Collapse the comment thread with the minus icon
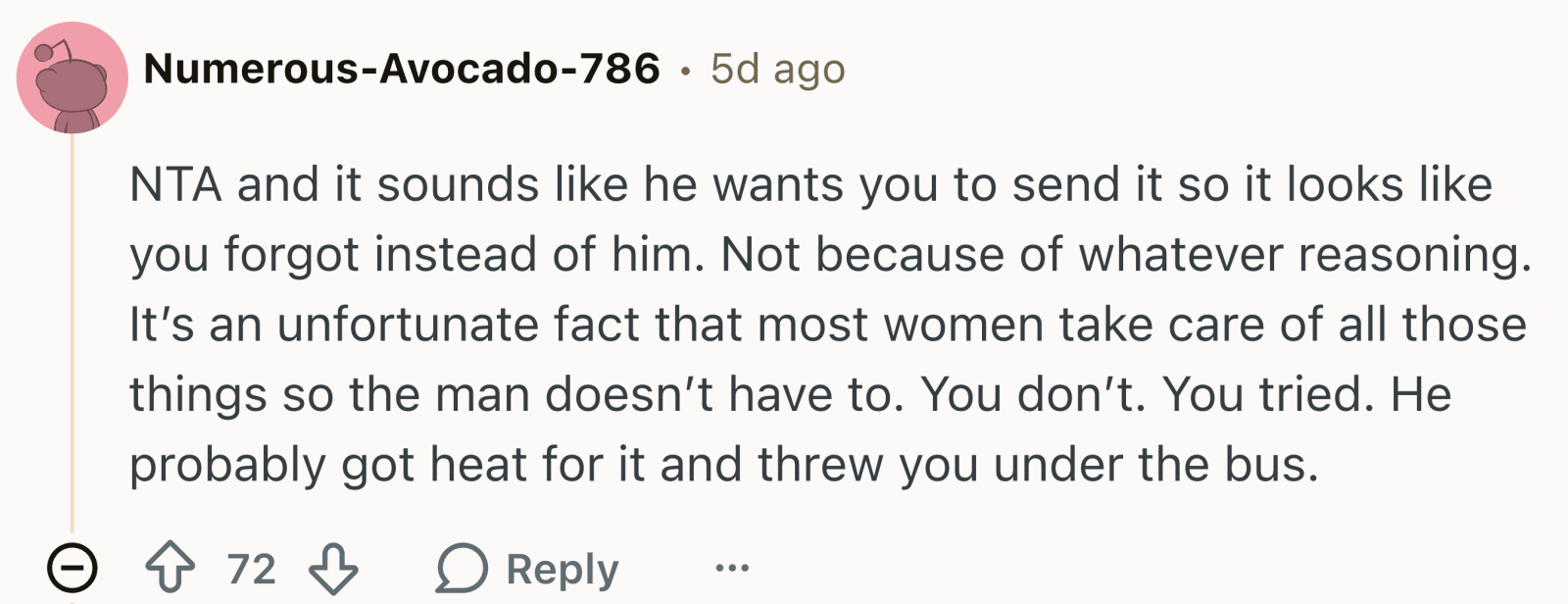The height and width of the screenshot is (604, 1568). (x=73, y=569)
